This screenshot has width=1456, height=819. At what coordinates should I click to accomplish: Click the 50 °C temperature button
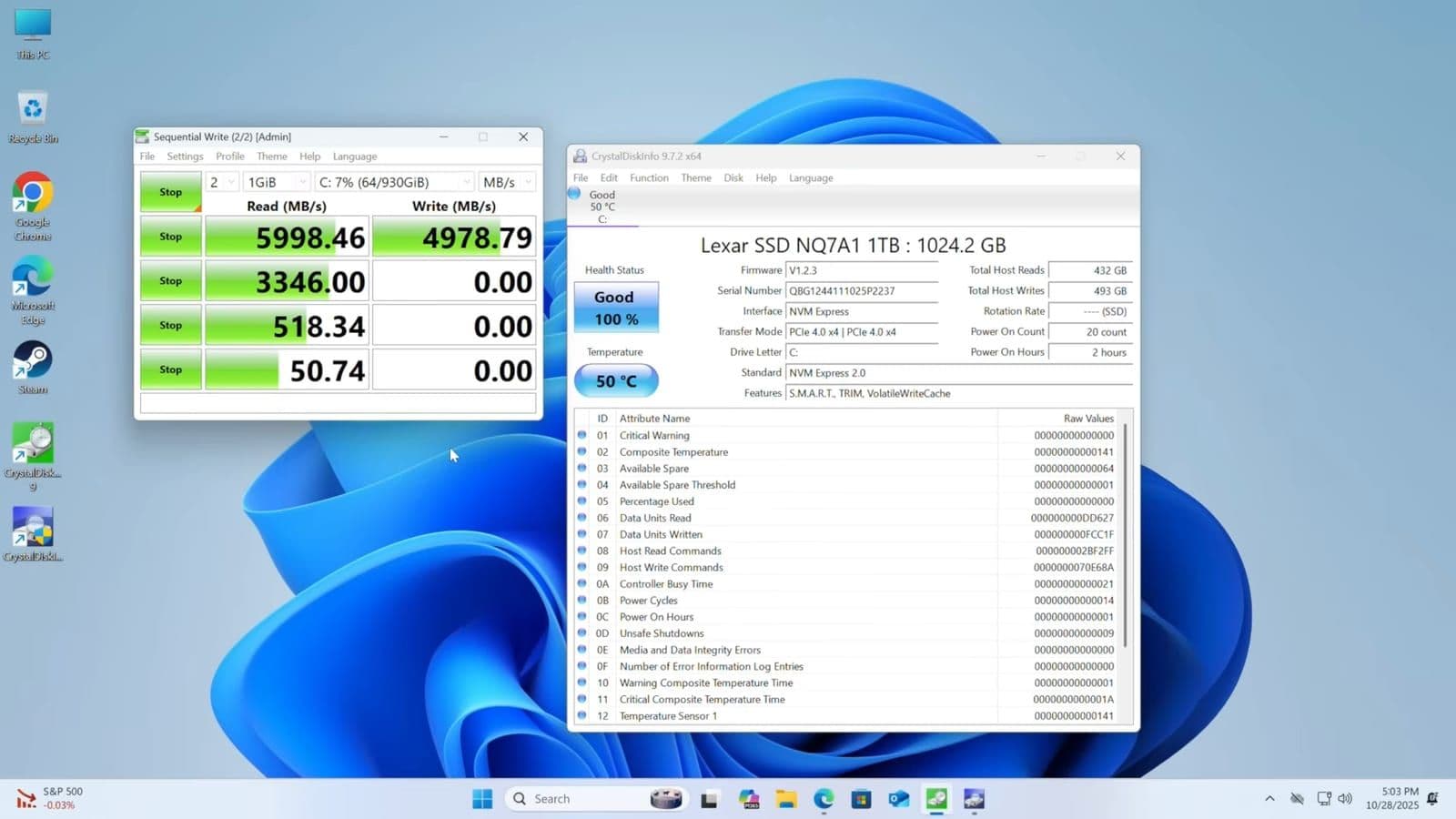pos(616,380)
